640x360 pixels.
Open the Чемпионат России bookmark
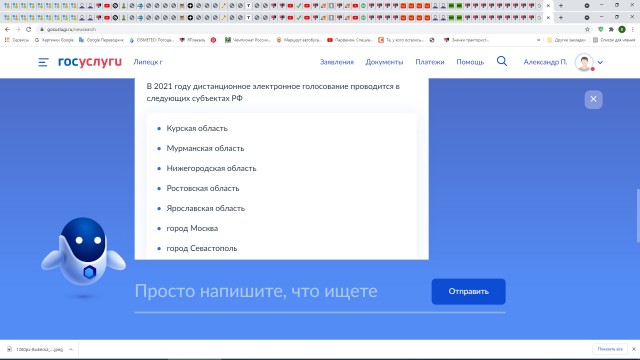[x=248, y=40]
